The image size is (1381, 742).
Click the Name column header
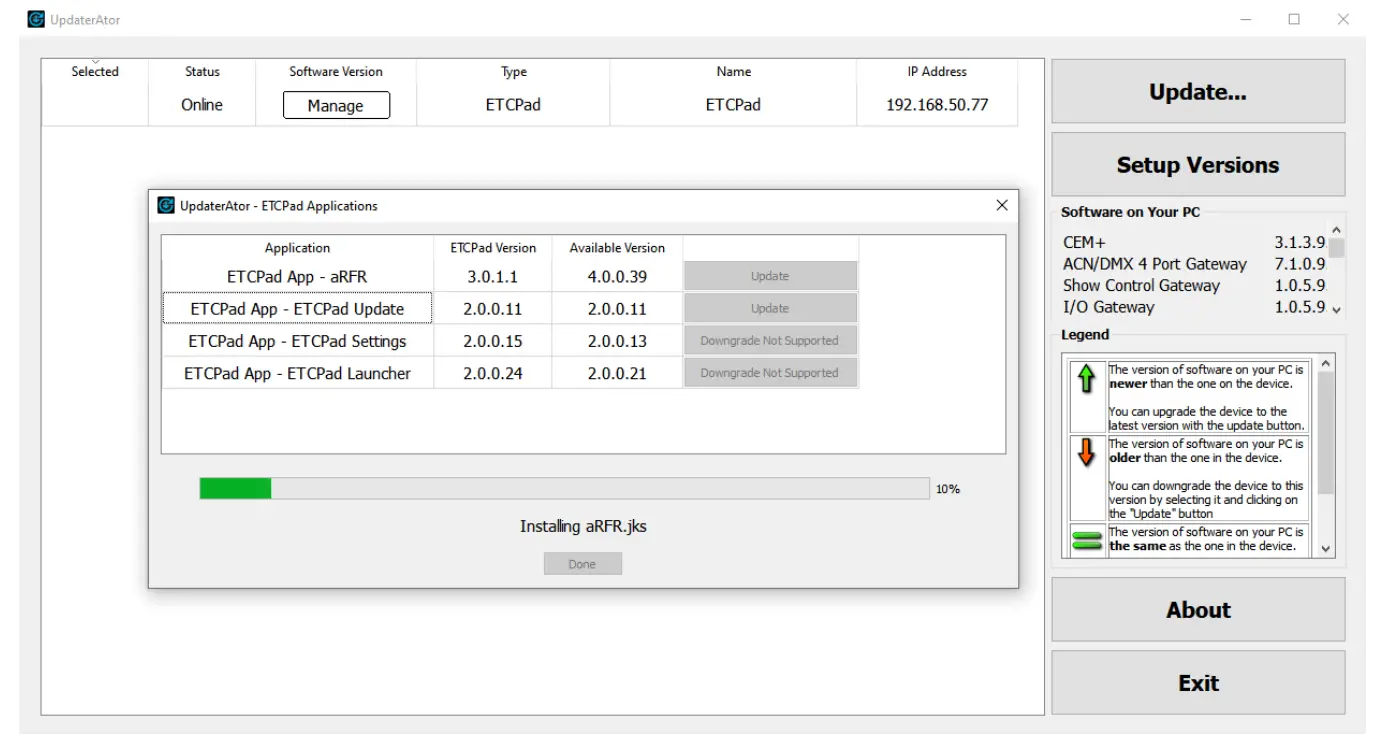coord(734,72)
